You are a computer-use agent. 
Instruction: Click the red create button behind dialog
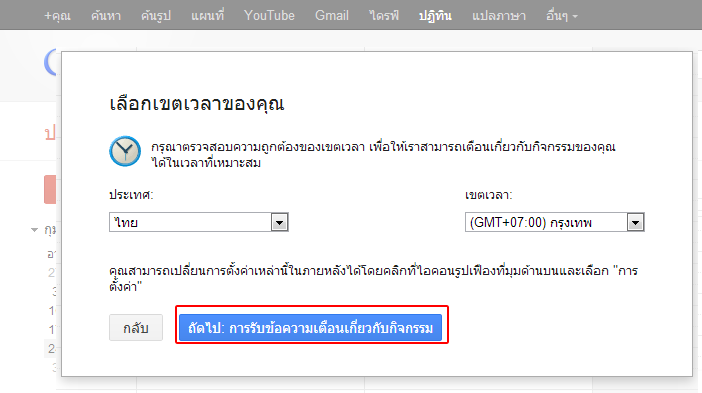(x=50, y=189)
